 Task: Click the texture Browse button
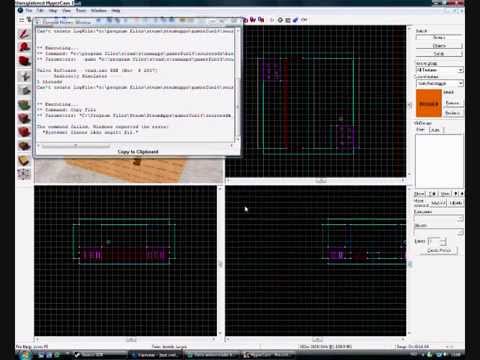click(453, 103)
